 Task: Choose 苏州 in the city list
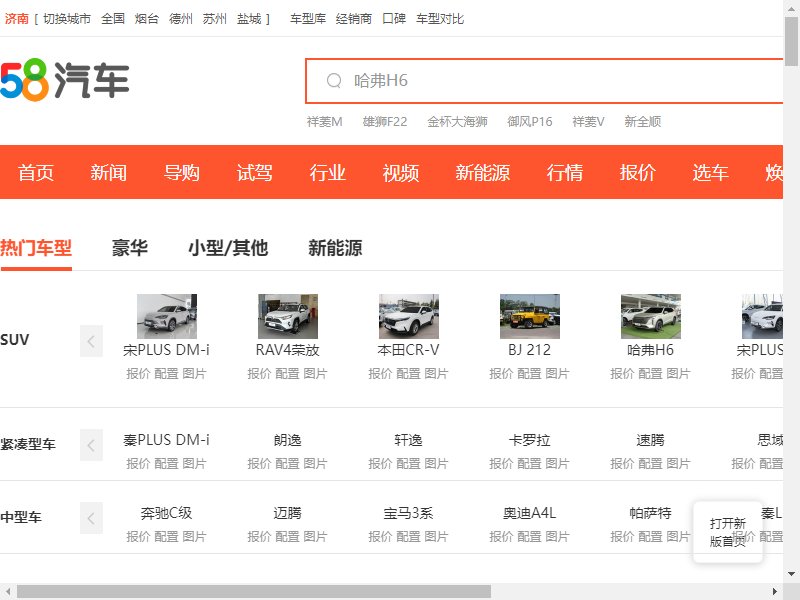[x=215, y=19]
